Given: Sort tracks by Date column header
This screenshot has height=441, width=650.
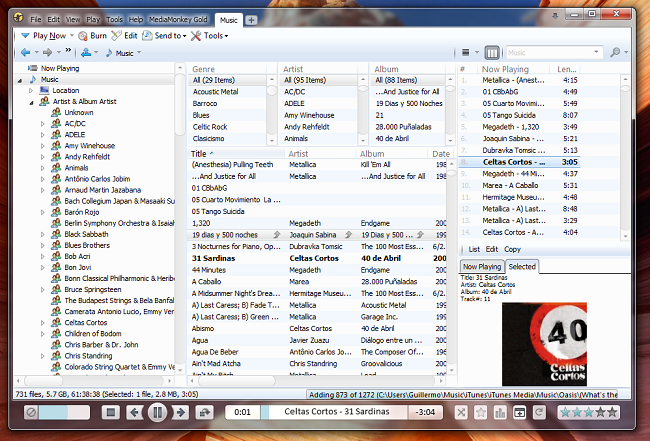Looking at the screenshot, I should [441, 154].
